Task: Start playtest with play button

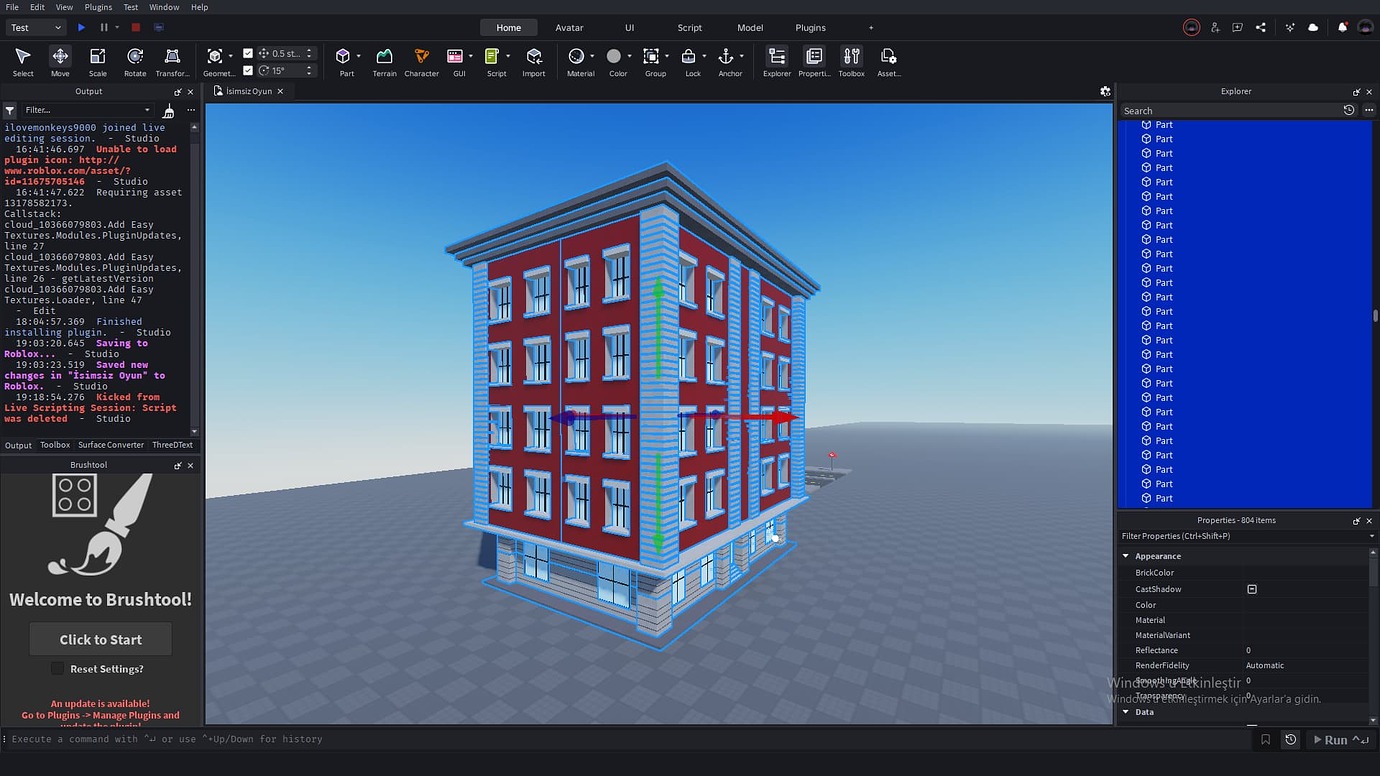Action: [x=82, y=28]
